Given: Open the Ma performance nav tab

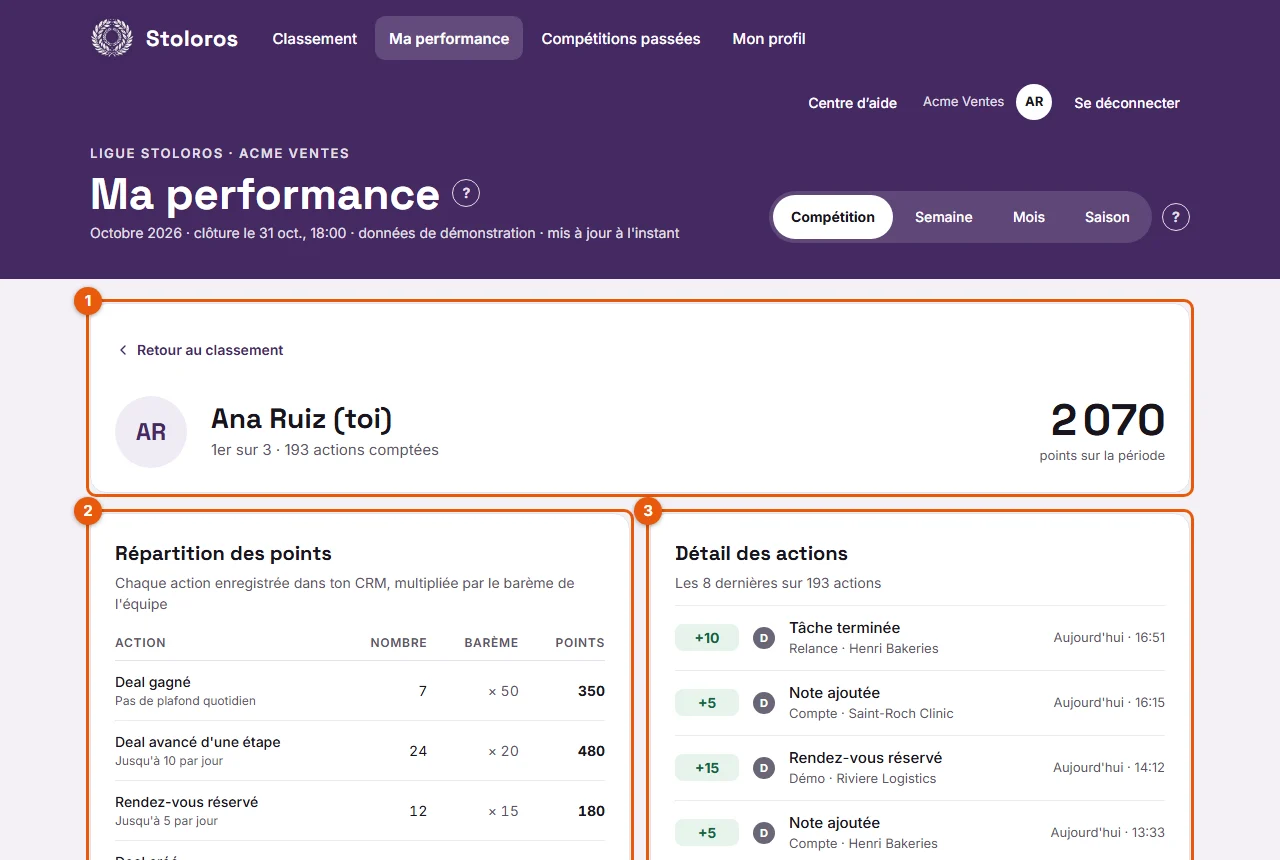Looking at the screenshot, I should tap(449, 38).
